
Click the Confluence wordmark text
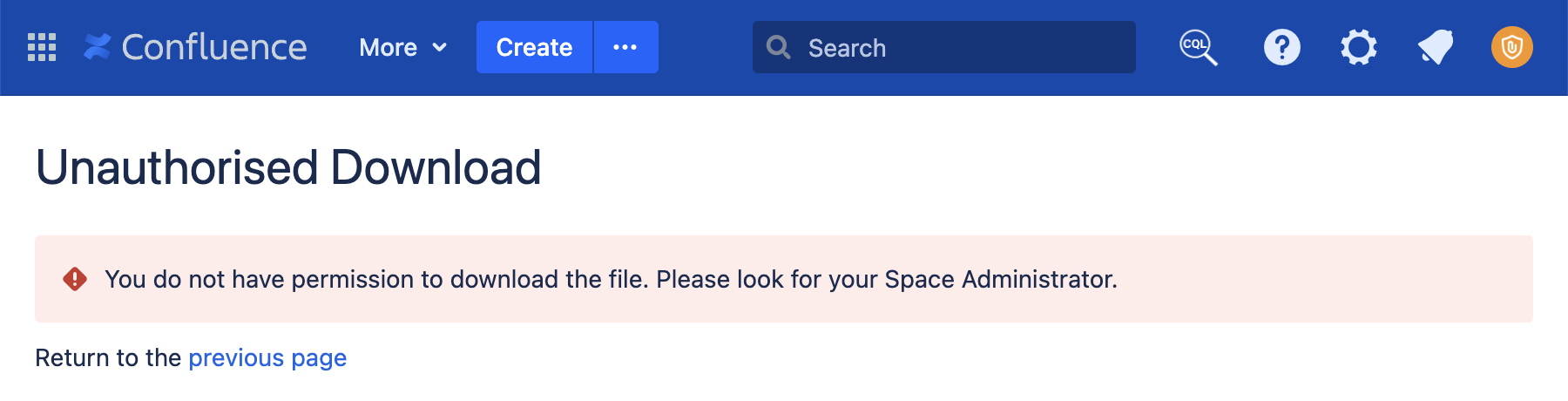214,47
